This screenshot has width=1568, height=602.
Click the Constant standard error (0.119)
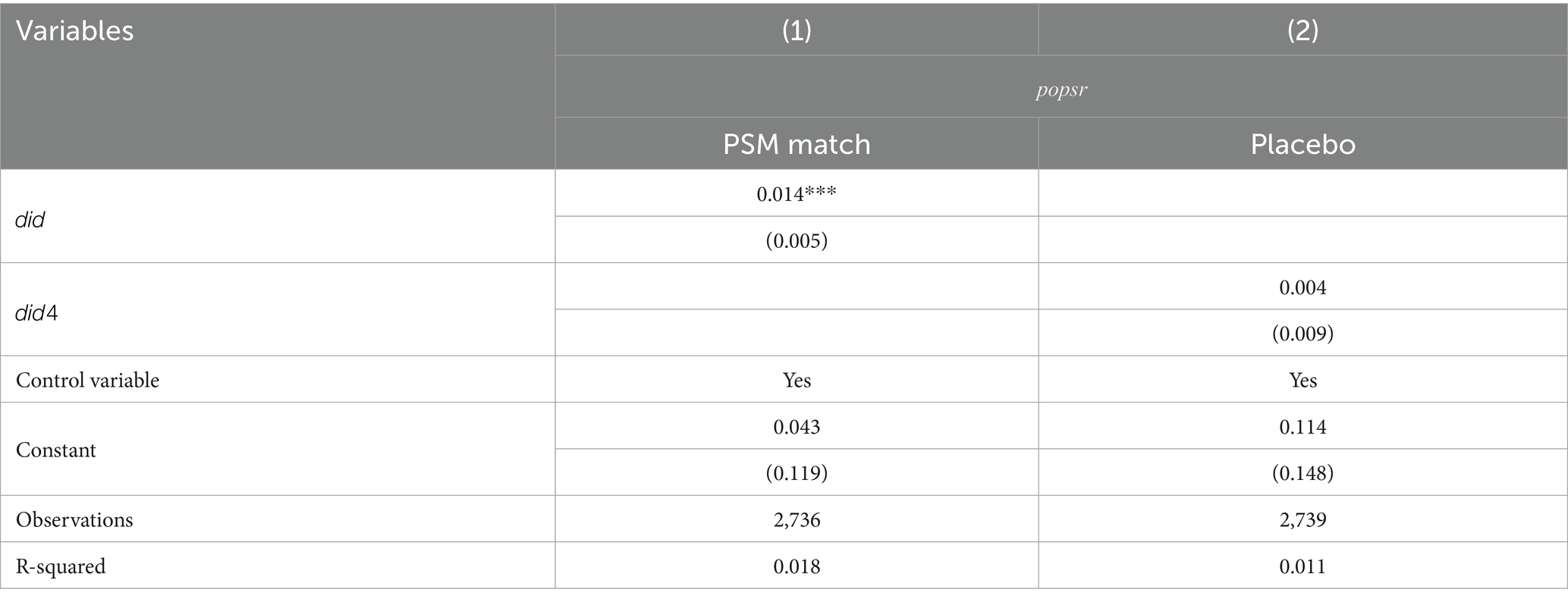(x=797, y=473)
